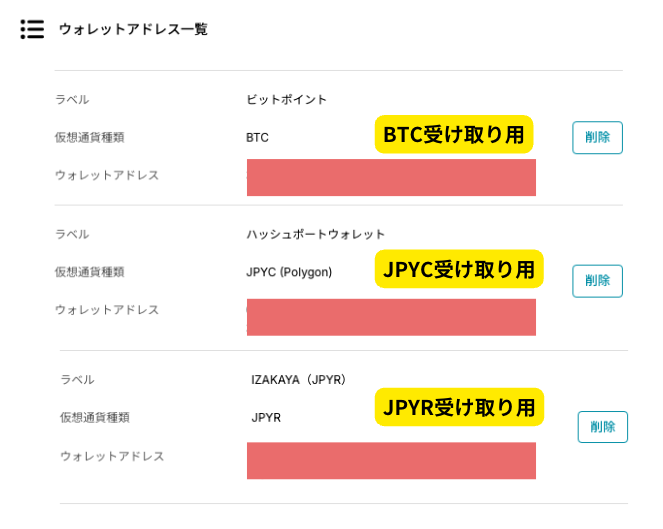Click ウォレットアドレス field name in the JPYC entry
663x529 pixels.
(107, 310)
